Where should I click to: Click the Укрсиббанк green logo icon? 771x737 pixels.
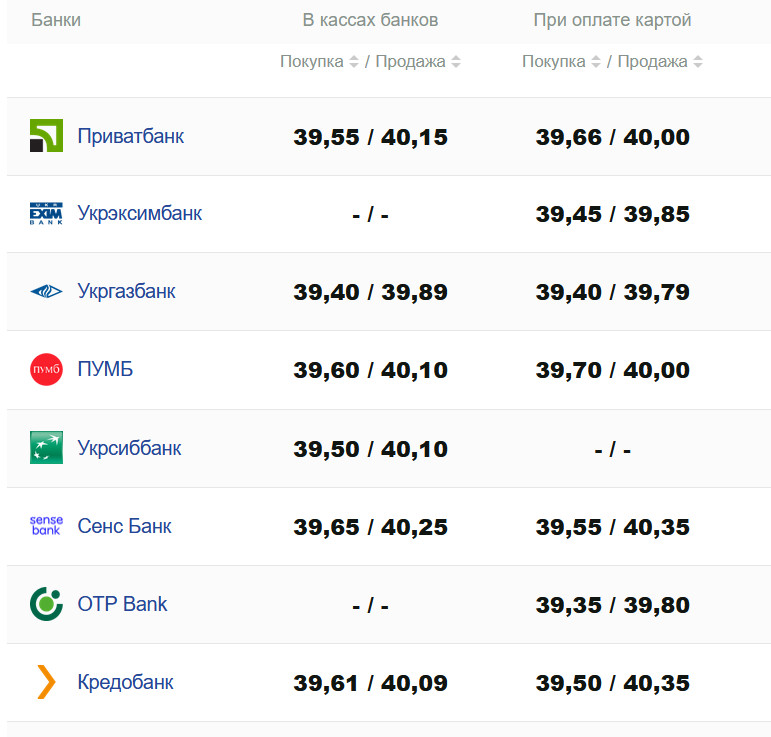46,448
